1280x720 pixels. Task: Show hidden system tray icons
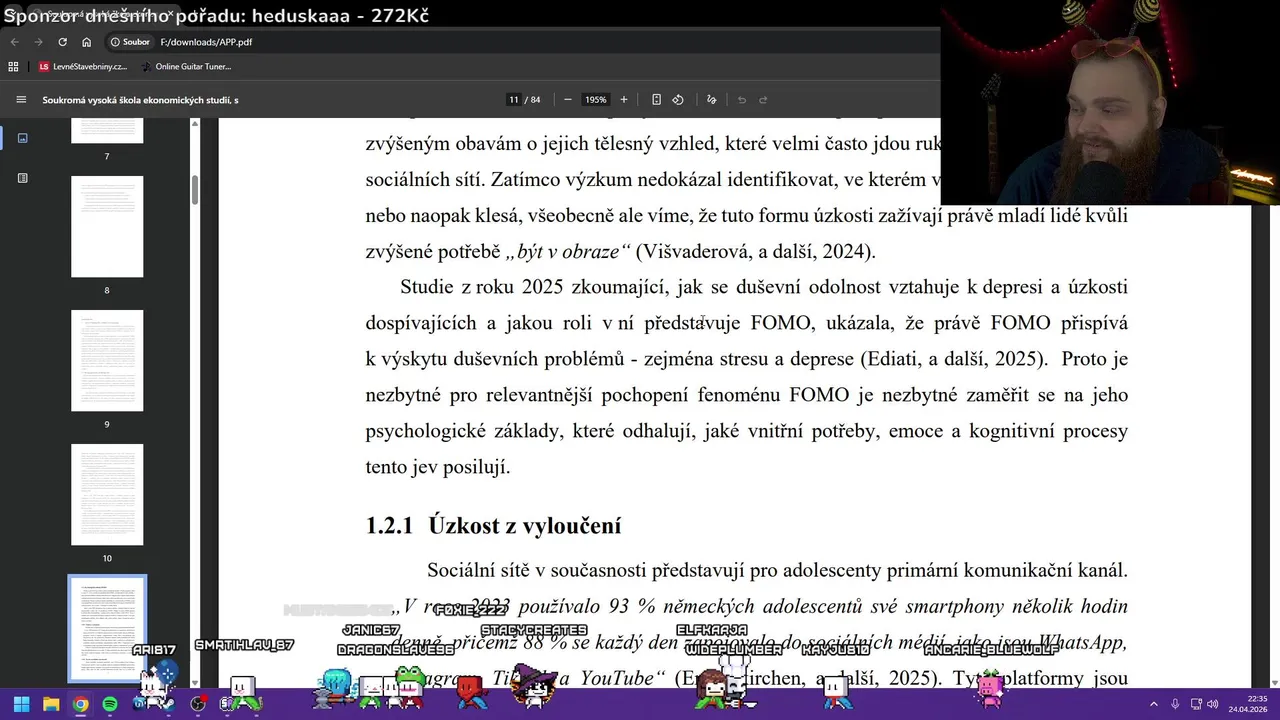(x=1155, y=704)
